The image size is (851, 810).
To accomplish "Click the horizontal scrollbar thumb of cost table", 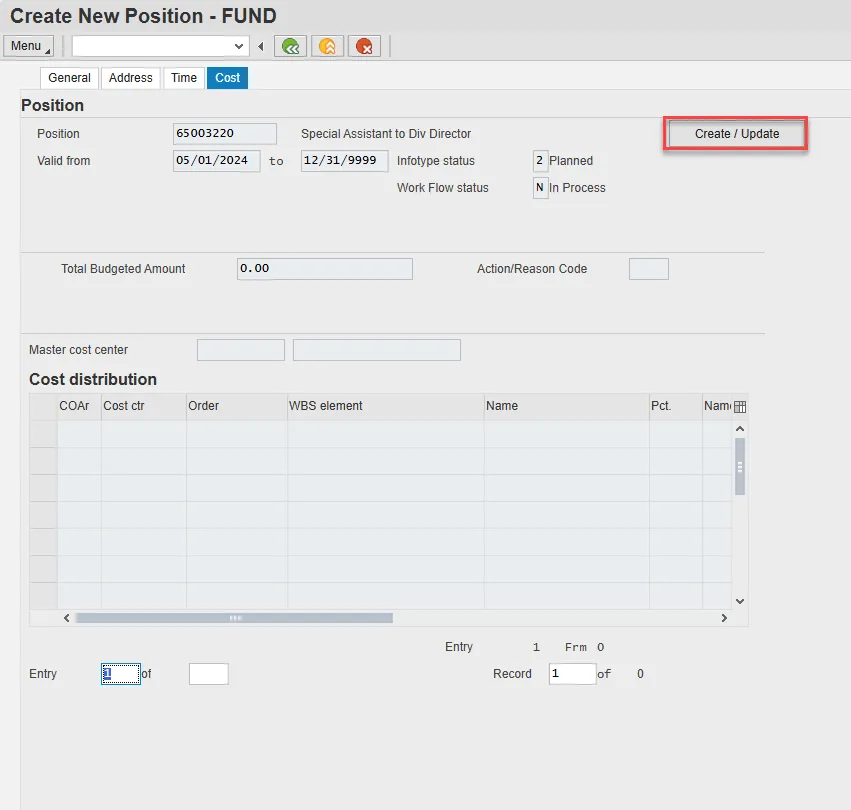I will tap(234, 618).
